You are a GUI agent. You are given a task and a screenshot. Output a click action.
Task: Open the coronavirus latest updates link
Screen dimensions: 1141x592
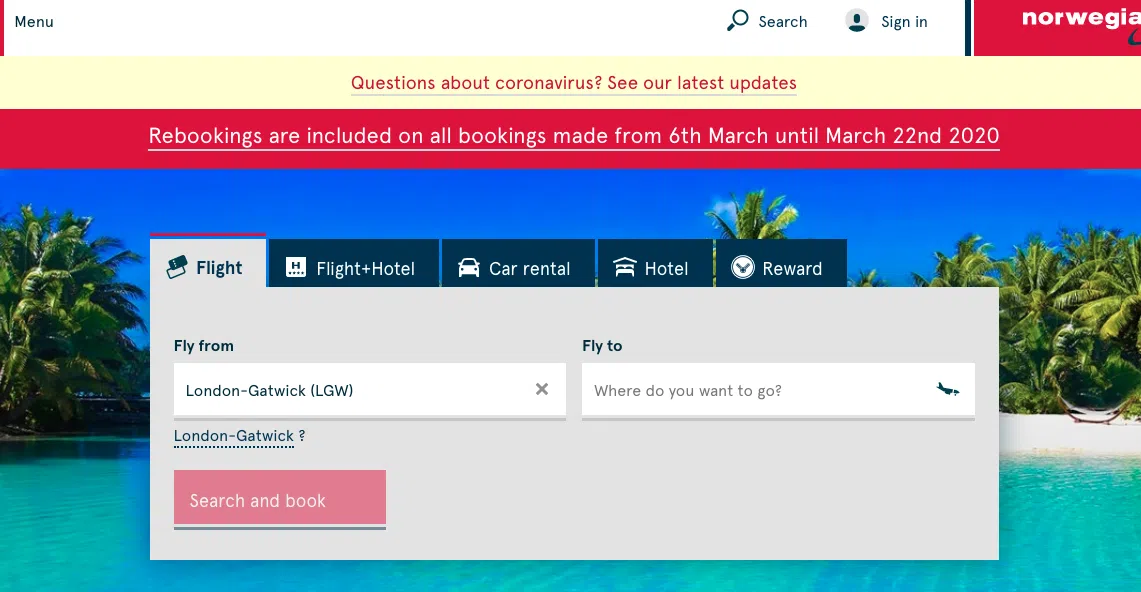pyautogui.click(x=574, y=83)
